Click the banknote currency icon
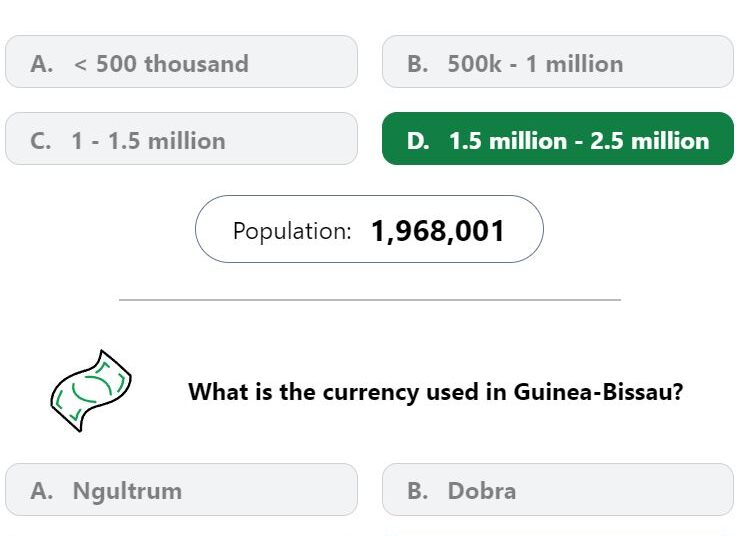This screenshot has height=536, width=744. [91, 391]
